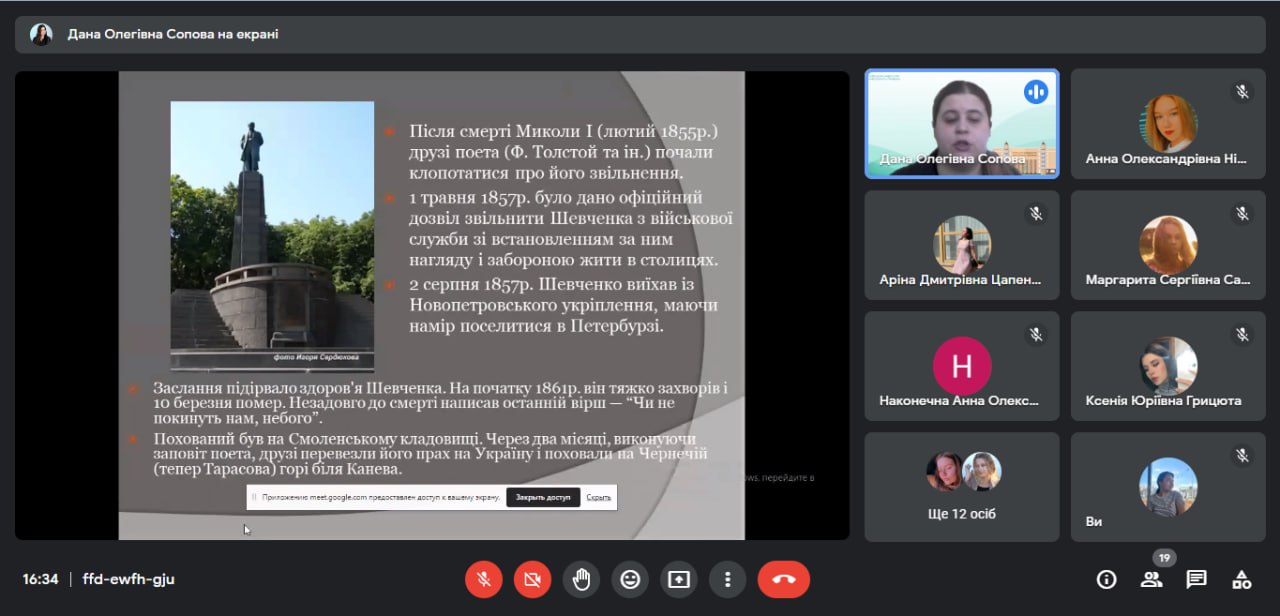This screenshot has height=616, width=1280.
Task: Click muted mic icon on Наконечна Анна tile
Action: [x=1036, y=335]
